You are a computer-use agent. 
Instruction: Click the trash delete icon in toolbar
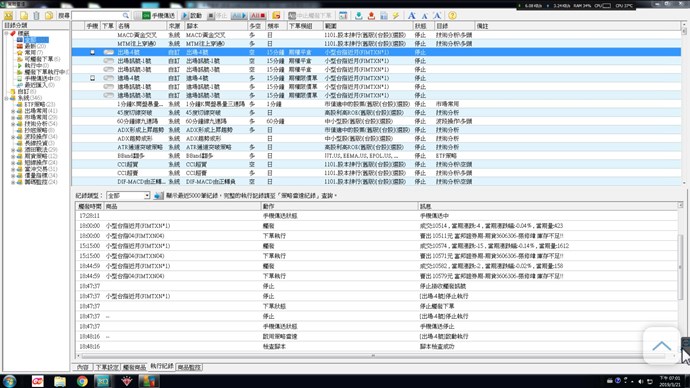37,15
